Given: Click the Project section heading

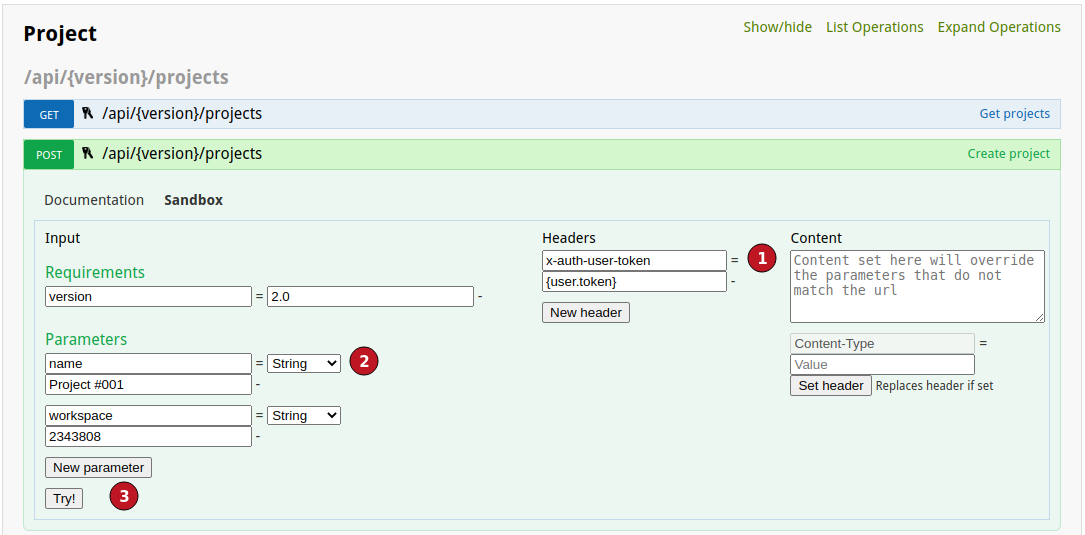Looking at the screenshot, I should coord(60,33).
